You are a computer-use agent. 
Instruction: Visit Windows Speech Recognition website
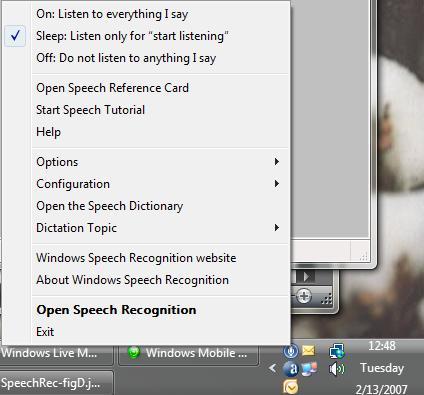click(146, 258)
